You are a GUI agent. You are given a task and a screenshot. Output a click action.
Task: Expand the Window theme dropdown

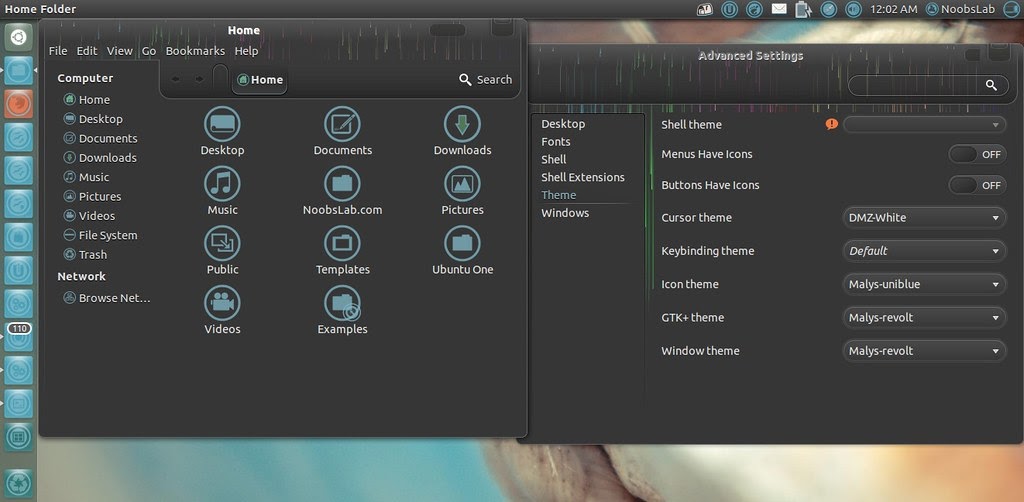pyautogui.click(x=924, y=351)
